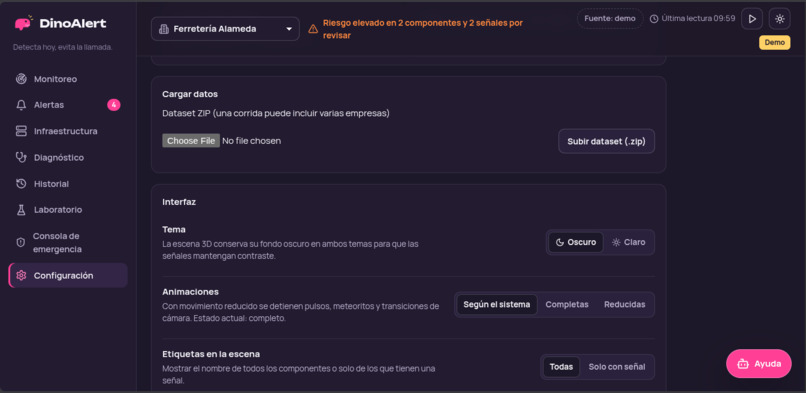Screen dimensions: 806x393
Task: Click the Cargar datos heading
Action: 190,94
